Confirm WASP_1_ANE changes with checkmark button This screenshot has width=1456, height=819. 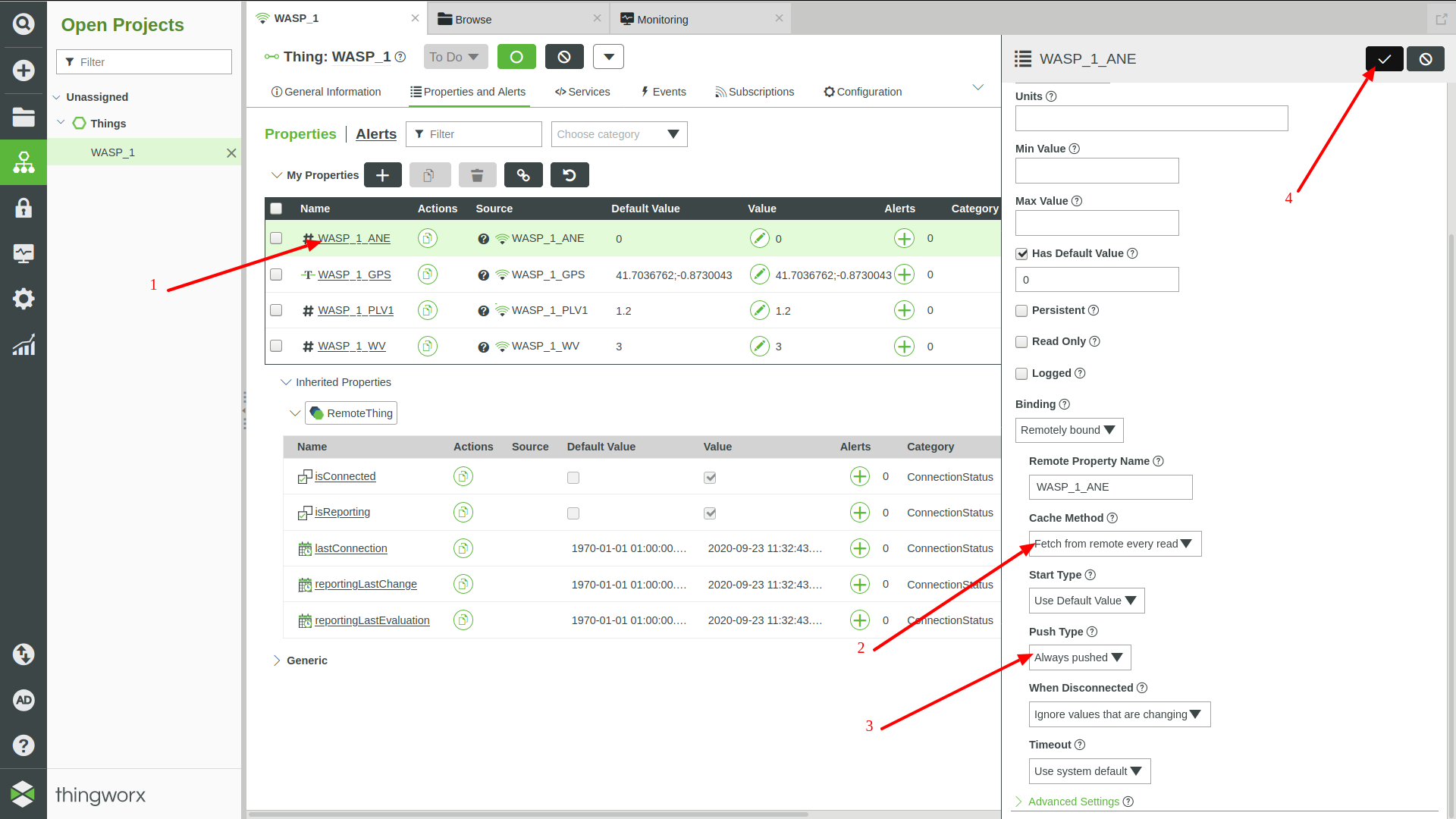point(1385,59)
